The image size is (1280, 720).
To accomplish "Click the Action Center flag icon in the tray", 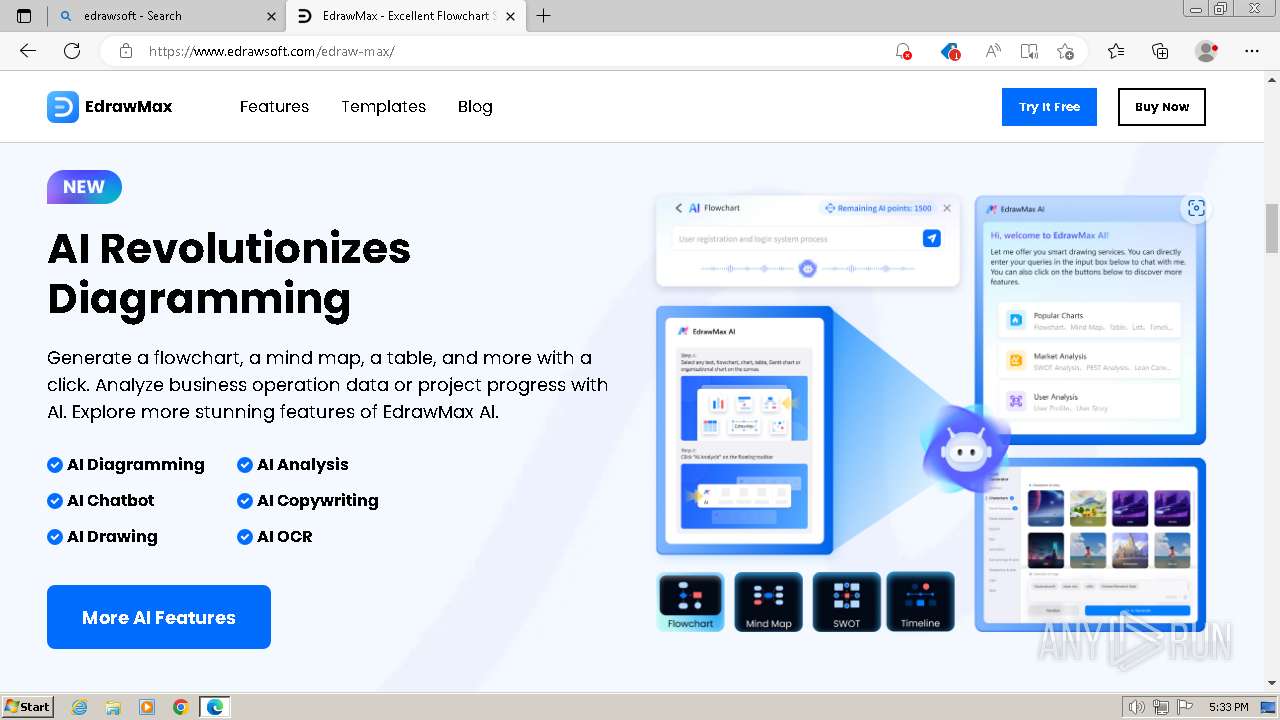I will (x=1185, y=707).
